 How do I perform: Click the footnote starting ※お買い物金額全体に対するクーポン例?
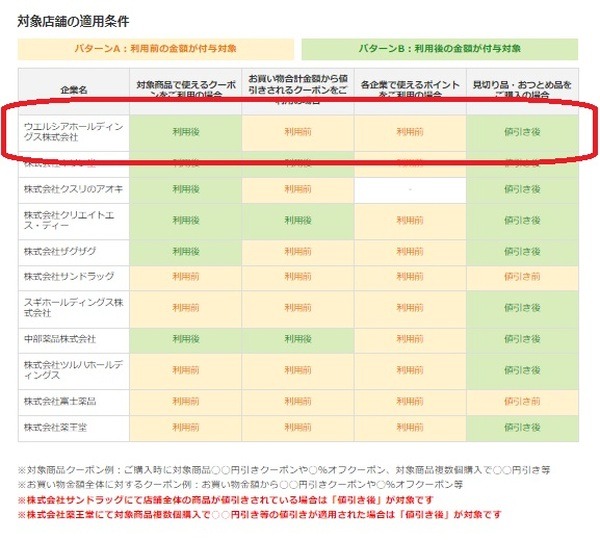click(x=240, y=485)
